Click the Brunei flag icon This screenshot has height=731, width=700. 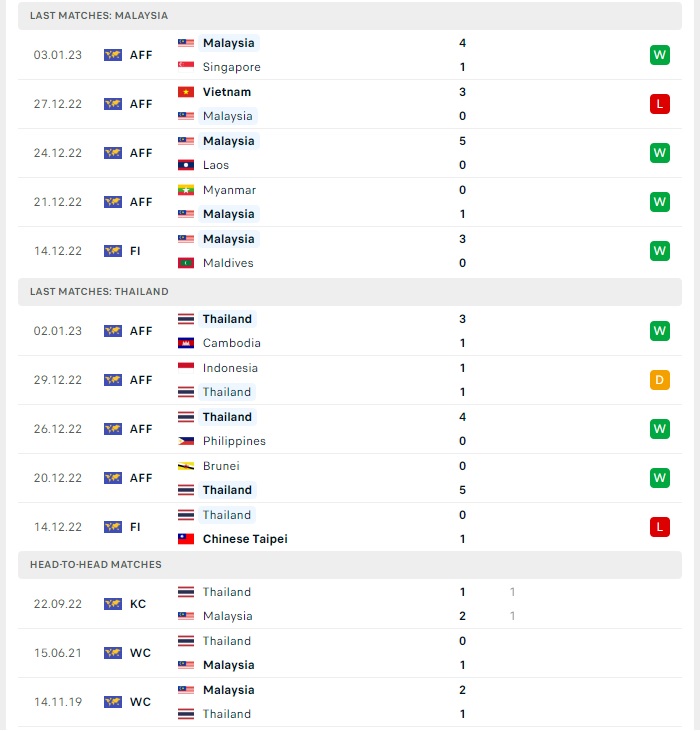(185, 466)
